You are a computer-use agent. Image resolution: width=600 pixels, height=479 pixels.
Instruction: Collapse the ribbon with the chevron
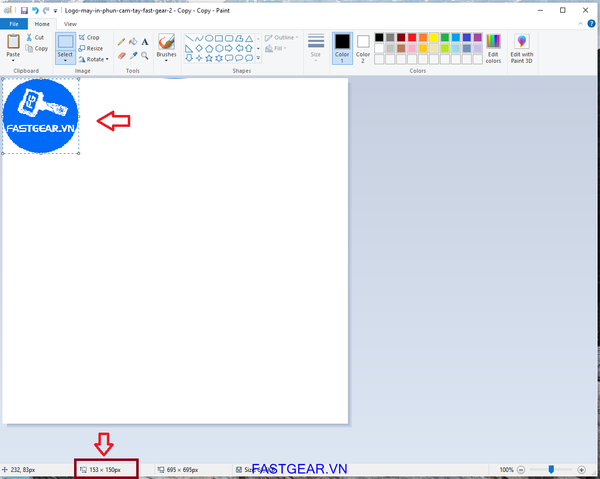click(580, 24)
